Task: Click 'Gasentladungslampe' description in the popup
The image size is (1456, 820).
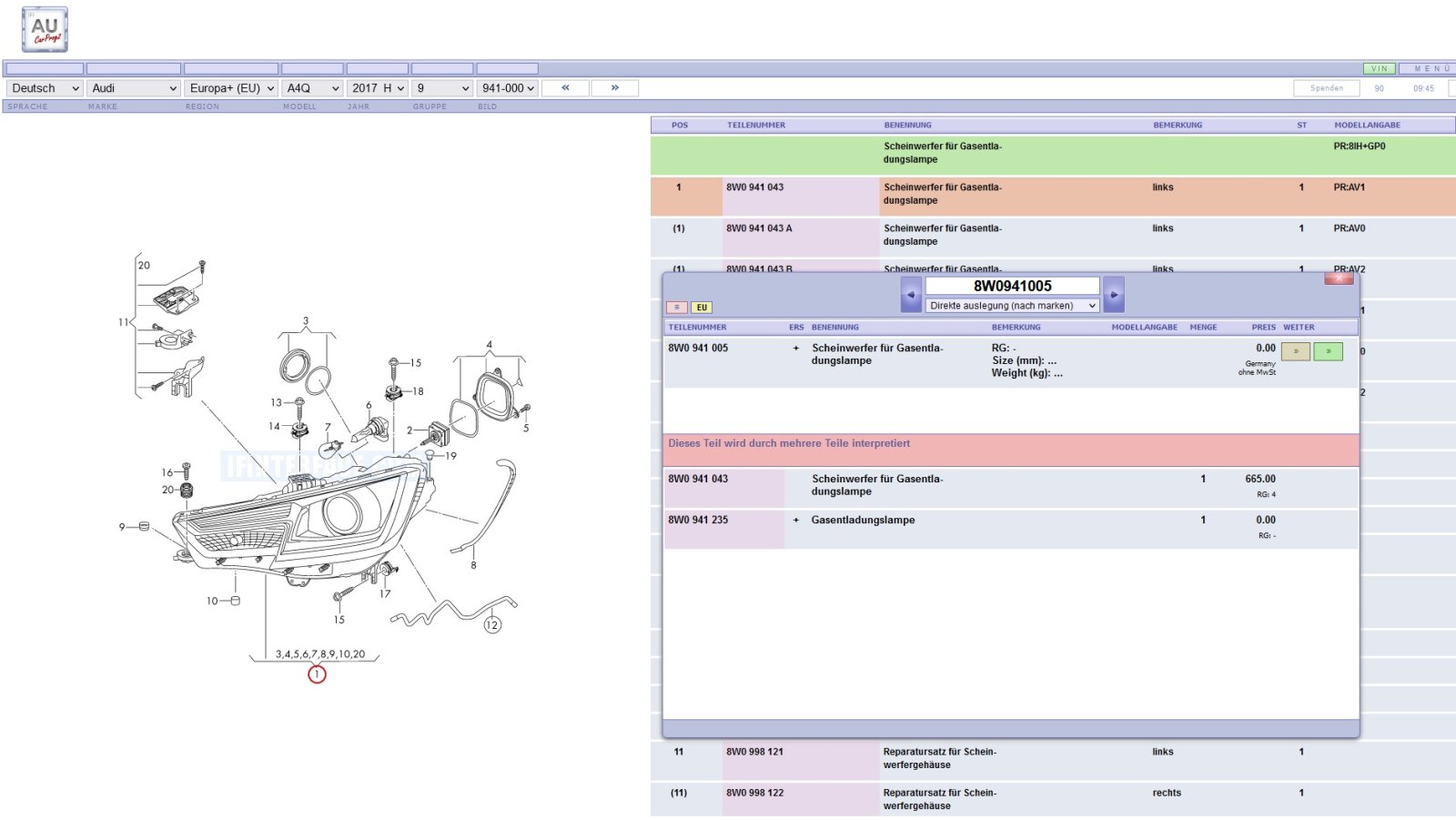Action: pos(863,520)
